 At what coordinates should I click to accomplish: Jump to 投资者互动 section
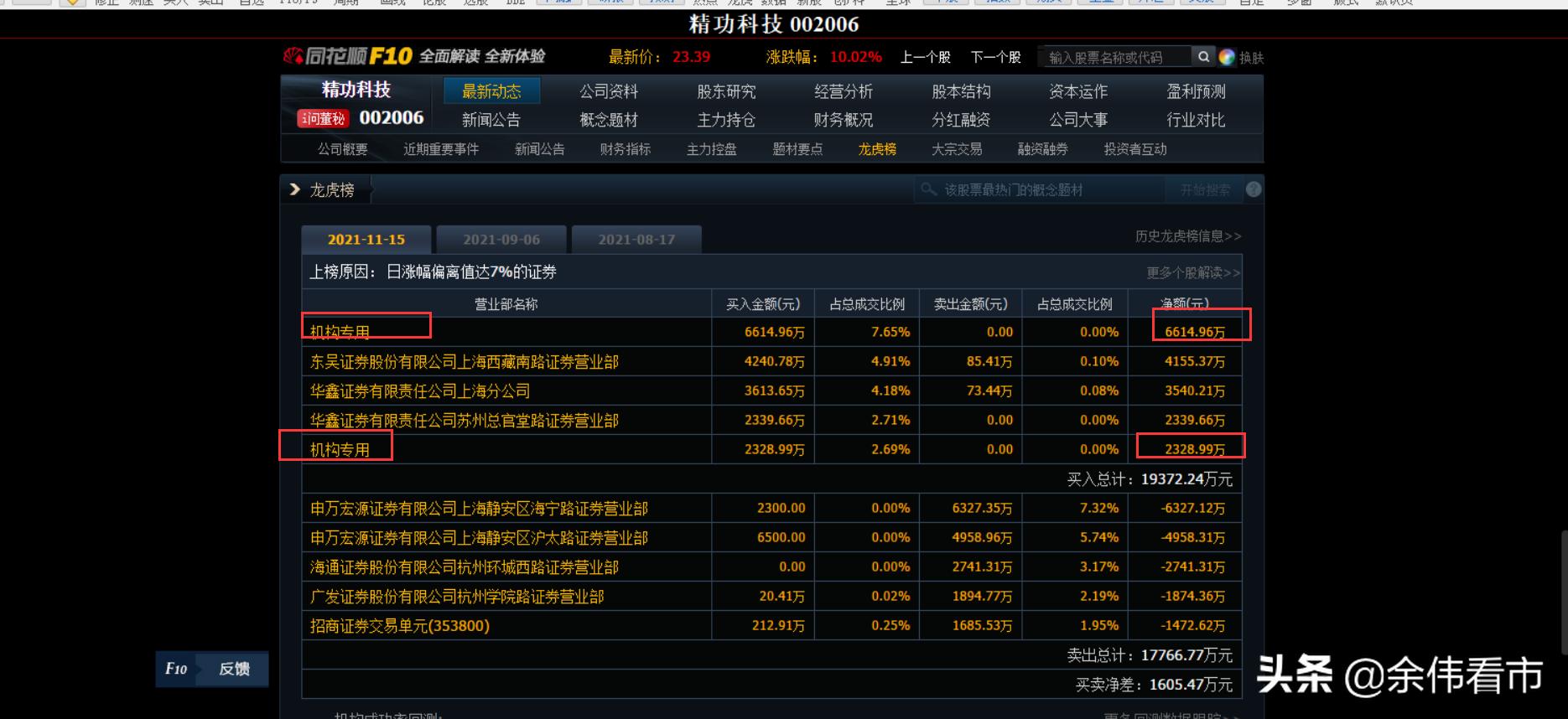1135,149
